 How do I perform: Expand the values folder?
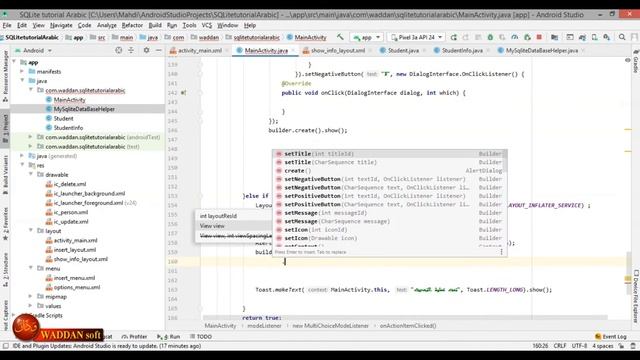[31, 306]
